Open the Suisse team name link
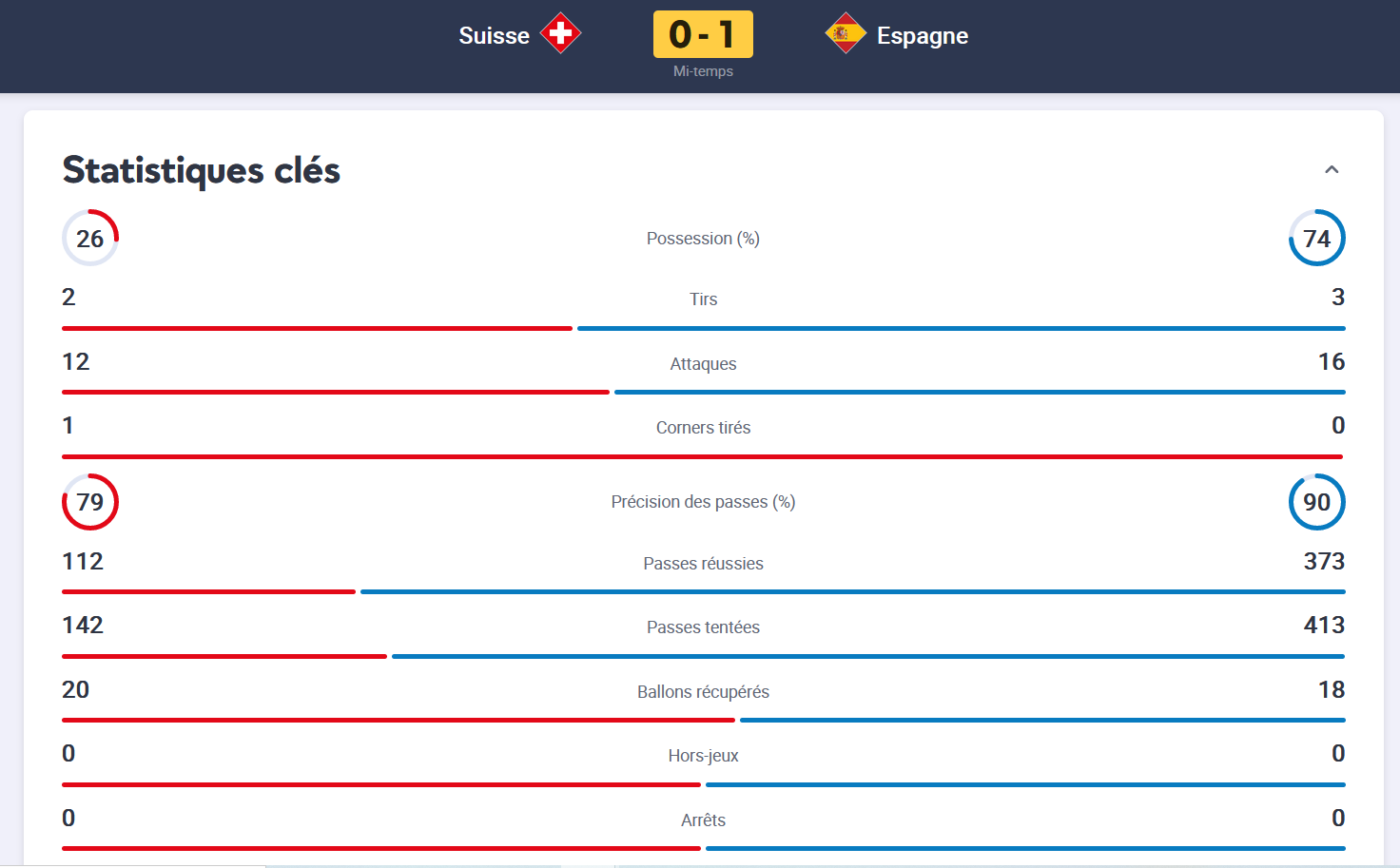 494,35
